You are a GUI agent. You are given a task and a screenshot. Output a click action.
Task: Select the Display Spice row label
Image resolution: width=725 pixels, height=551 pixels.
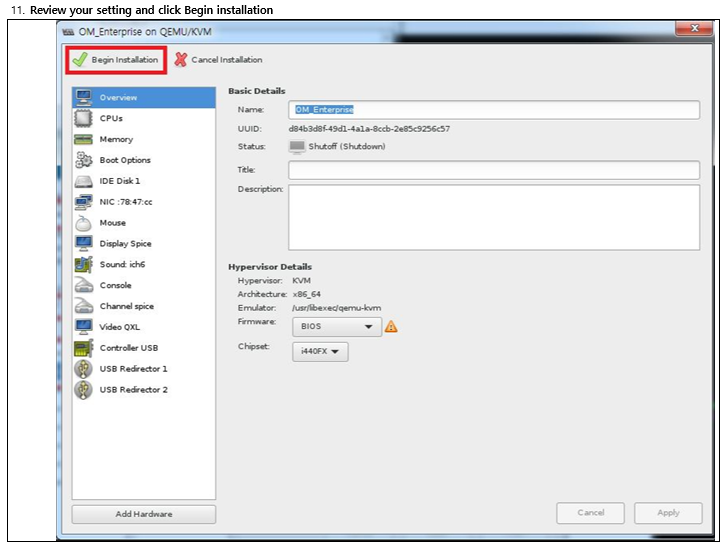(125, 244)
